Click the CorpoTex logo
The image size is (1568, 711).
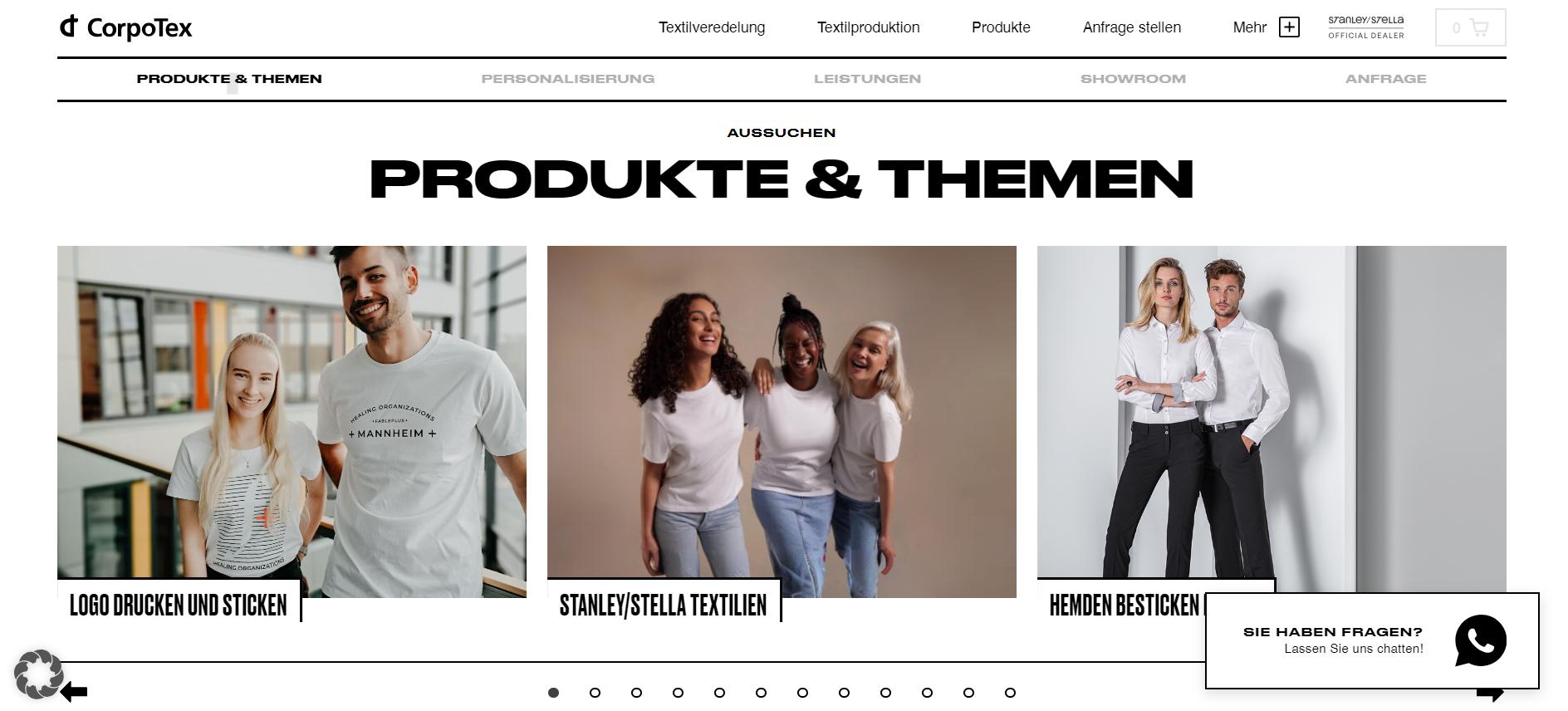[x=125, y=27]
